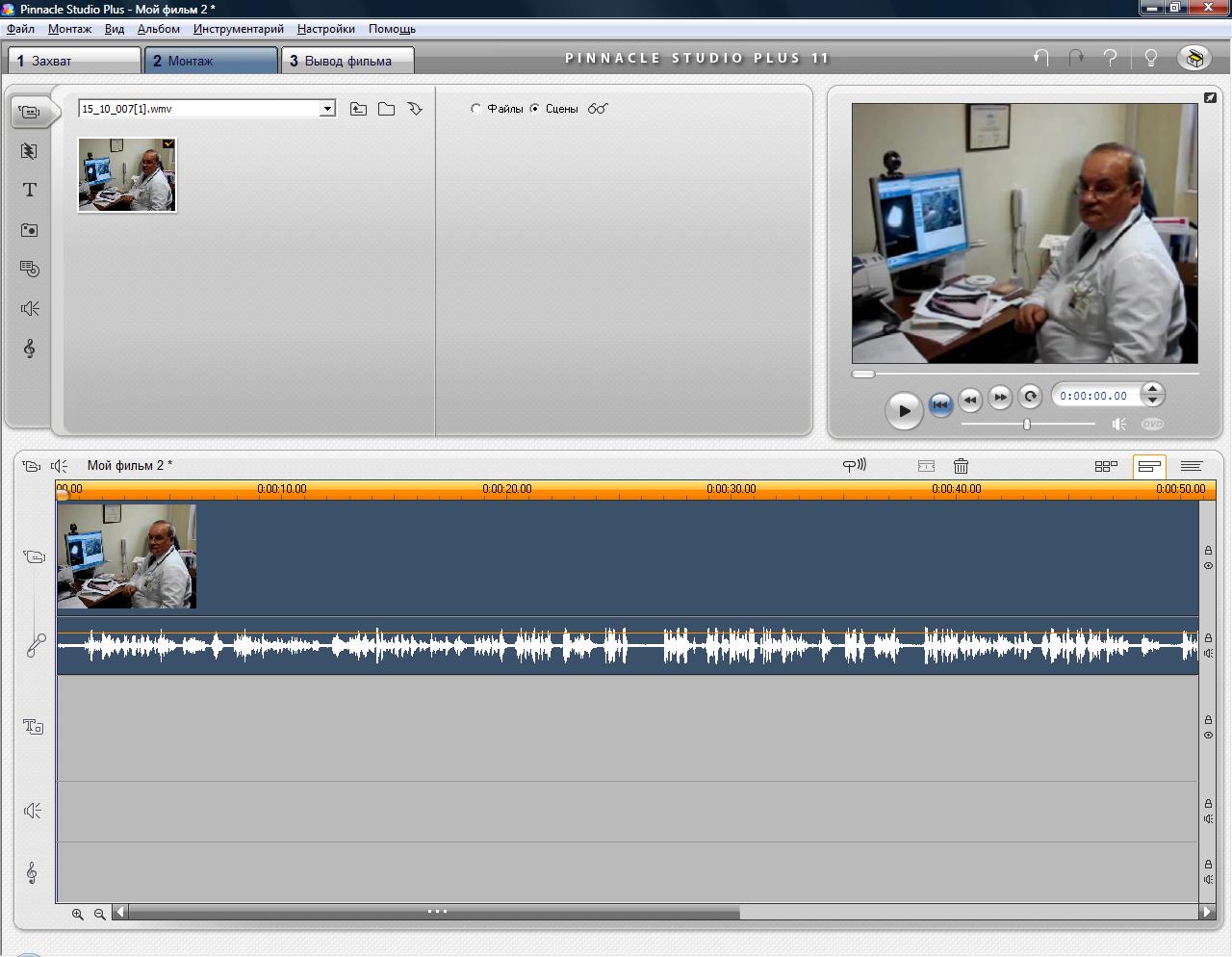Lock the sound effects track
The height and width of the screenshot is (957, 1232).
click(1208, 803)
